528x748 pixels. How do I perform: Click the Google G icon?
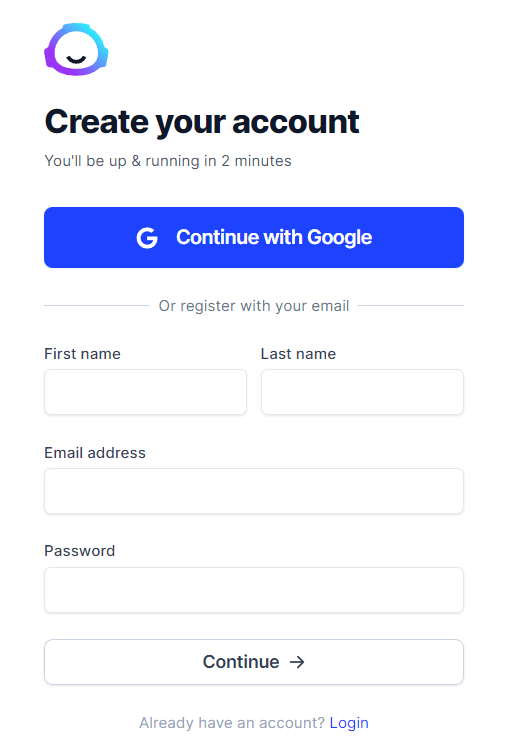[147, 238]
